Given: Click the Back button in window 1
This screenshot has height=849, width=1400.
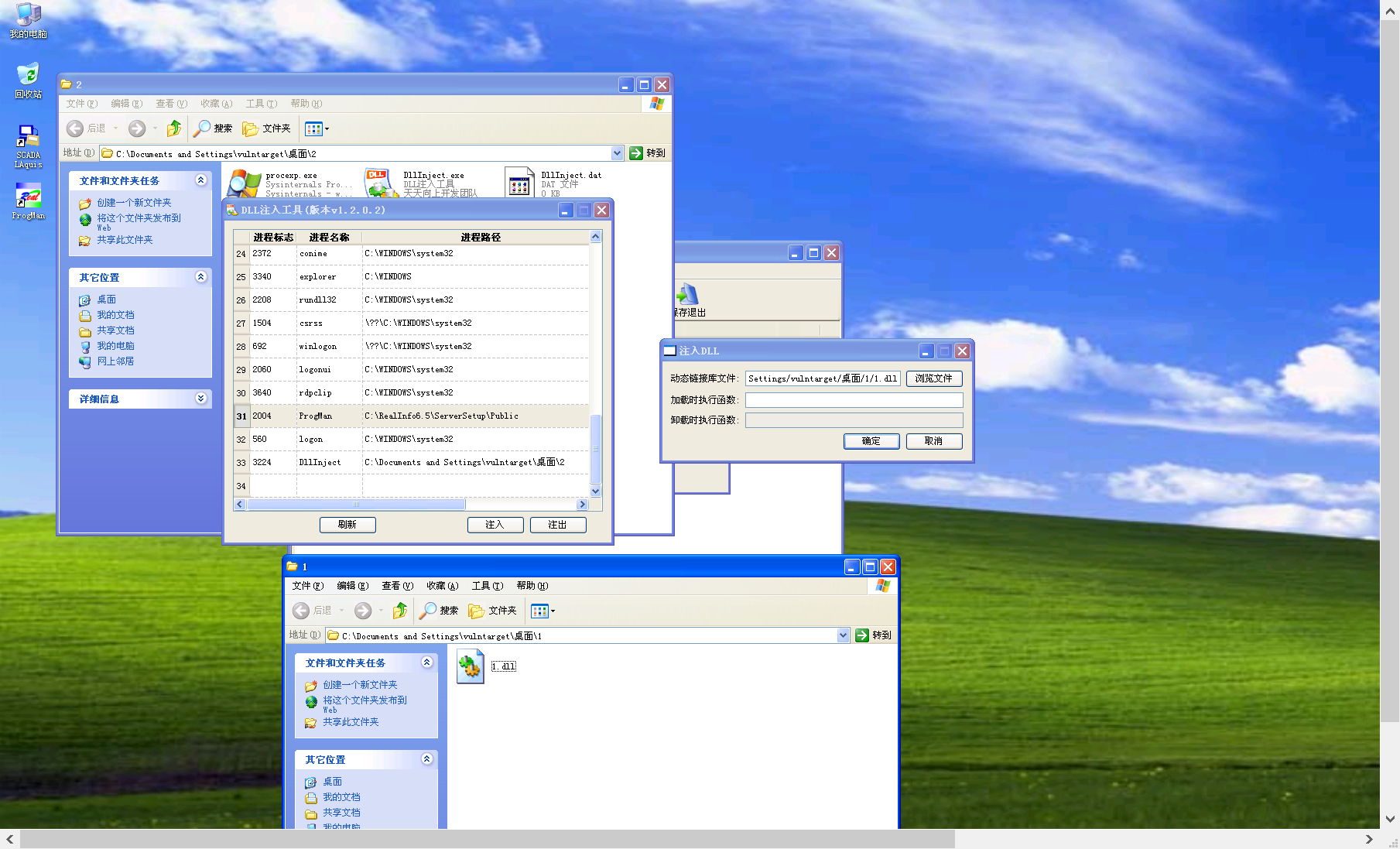Looking at the screenshot, I should point(312,611).
